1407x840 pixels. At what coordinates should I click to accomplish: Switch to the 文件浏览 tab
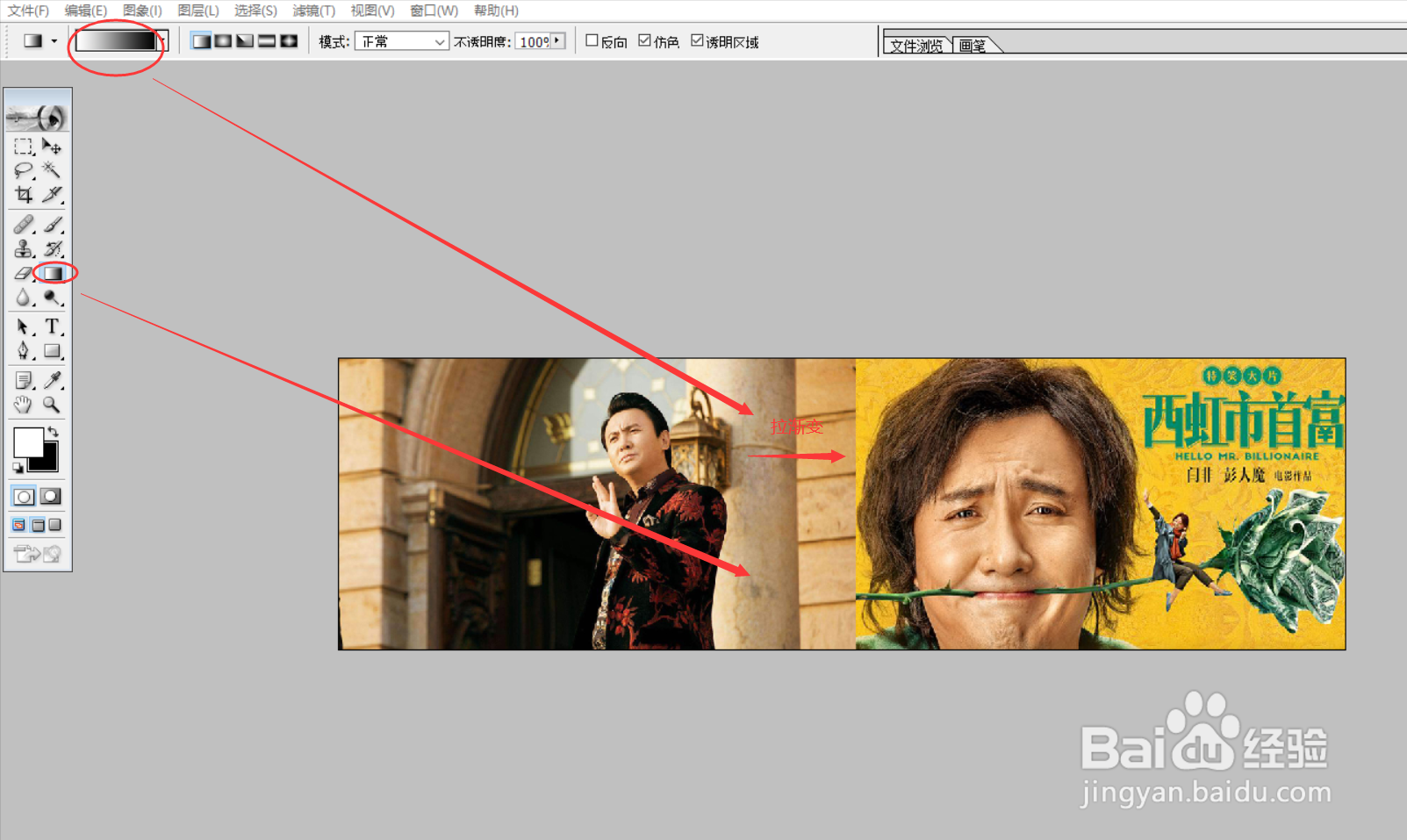(x=916, y=46)
